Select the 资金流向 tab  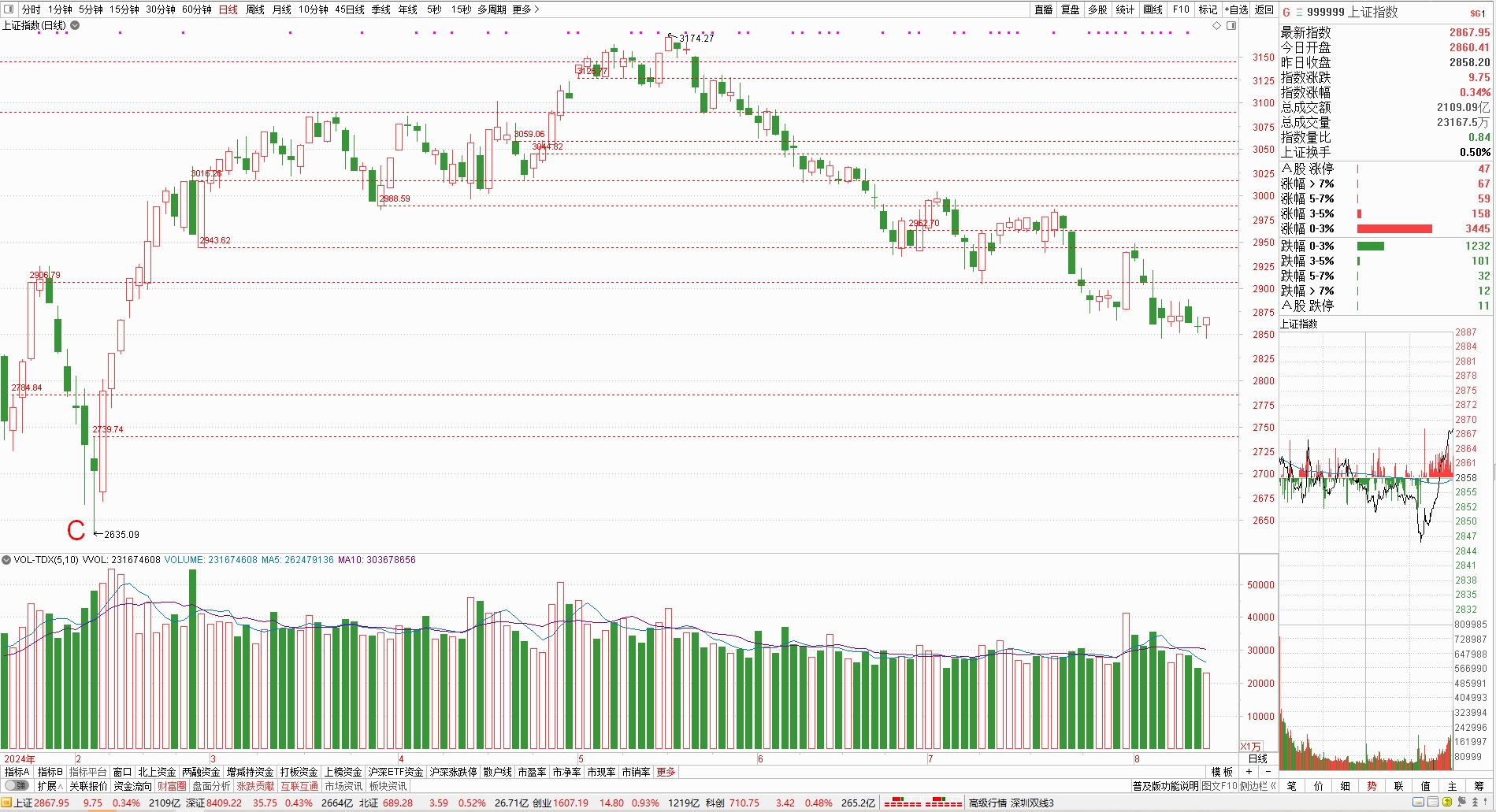point(132,786)
